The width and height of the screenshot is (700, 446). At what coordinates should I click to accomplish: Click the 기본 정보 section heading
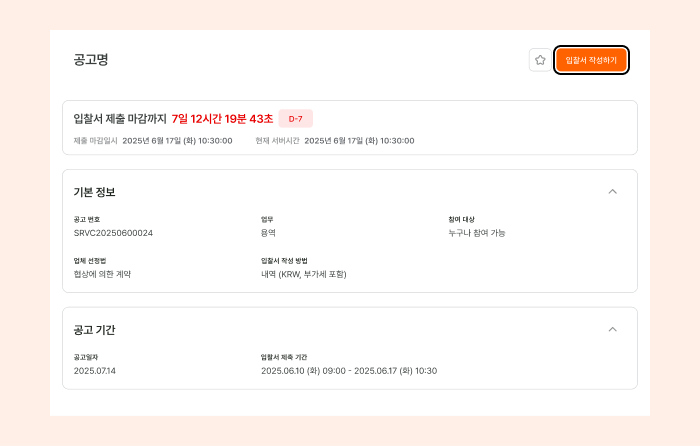(95, 192)
